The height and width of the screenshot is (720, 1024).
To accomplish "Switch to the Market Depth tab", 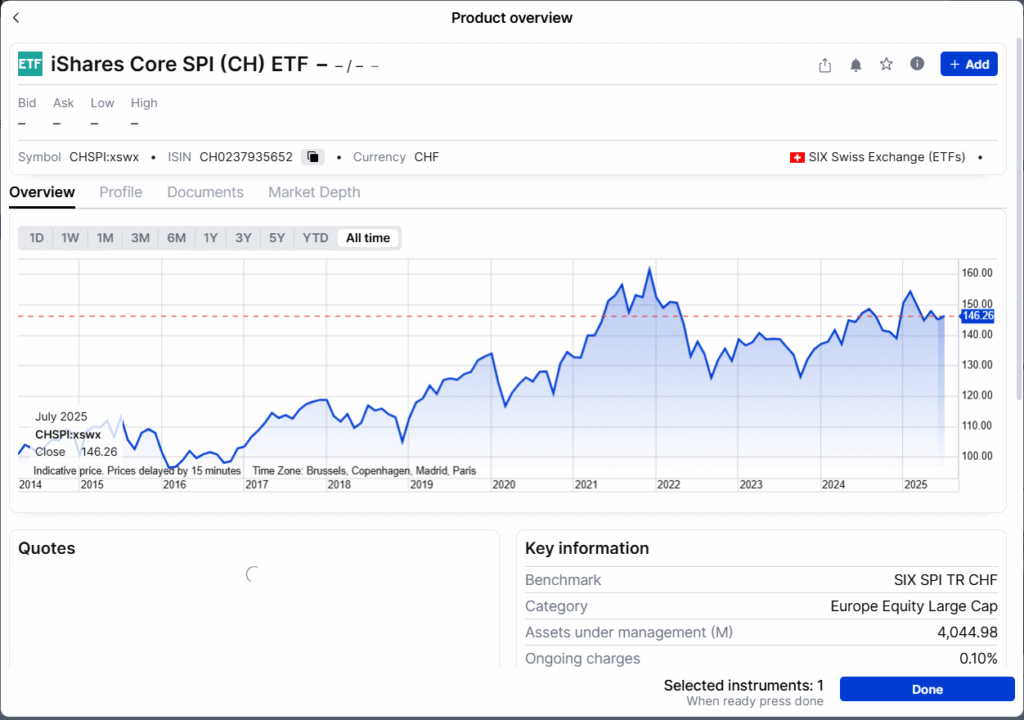I will 314,192.
